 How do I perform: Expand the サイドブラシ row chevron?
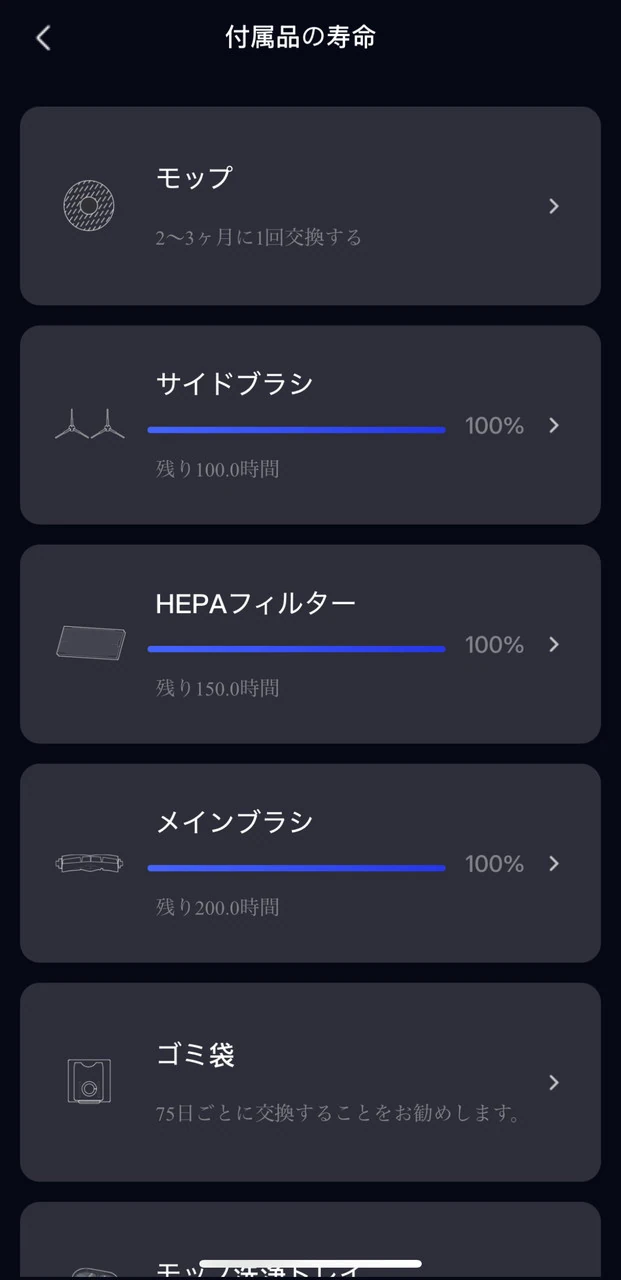click(554, 425)
